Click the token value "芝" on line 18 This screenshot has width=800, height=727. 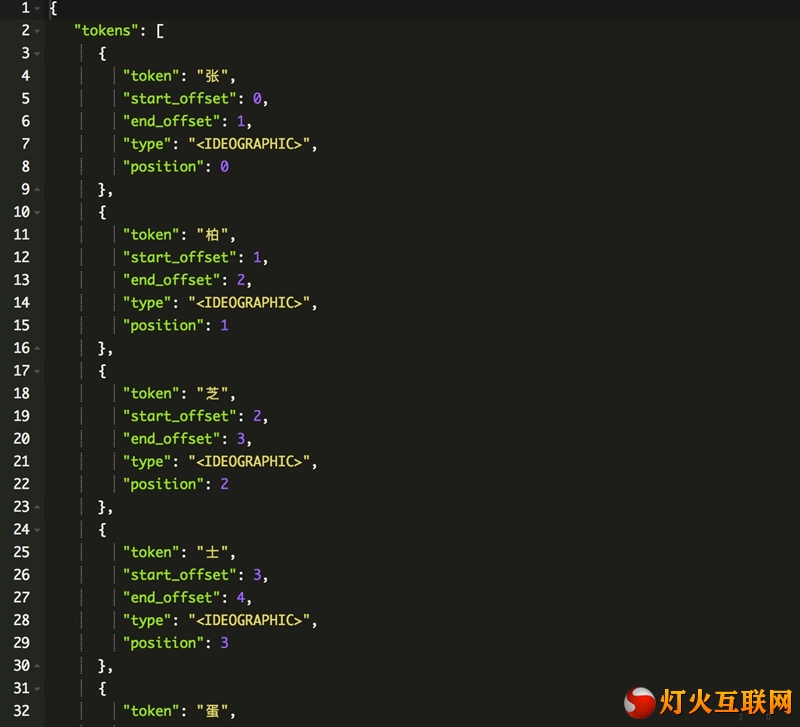click(x=212, y=393)
